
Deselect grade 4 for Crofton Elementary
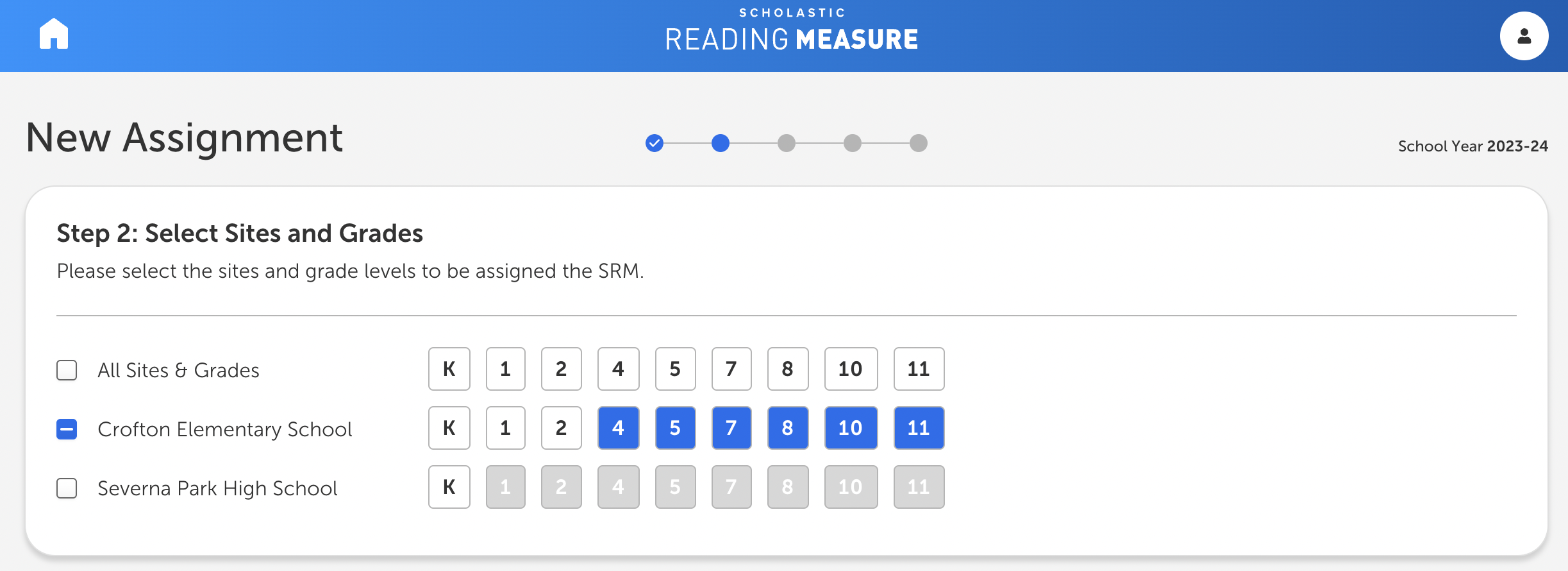click(619, 428)
